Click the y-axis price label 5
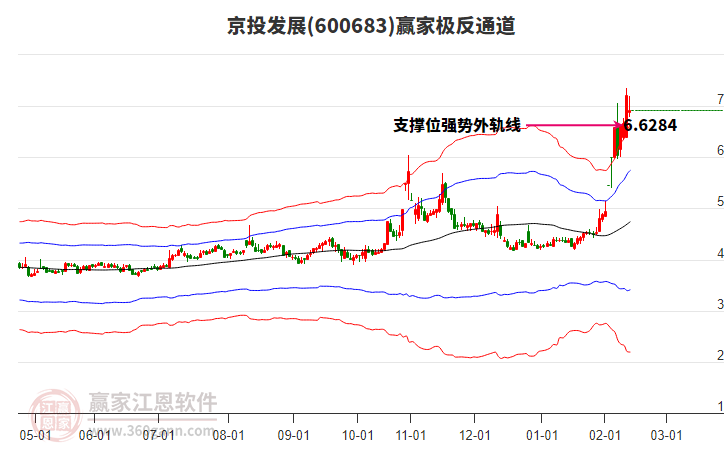 point(720,201)
